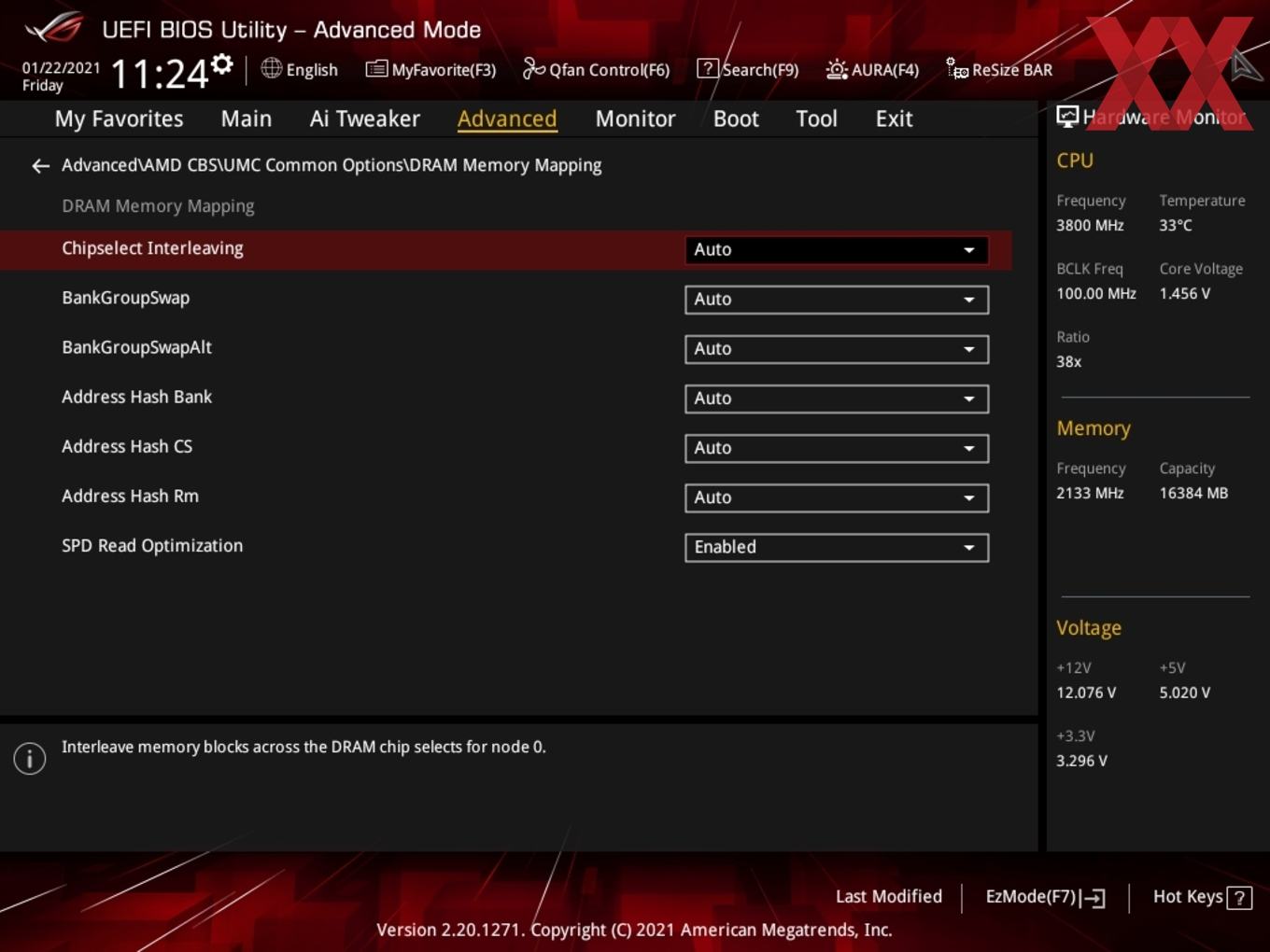Click the BCLK Freq value 100.00 MHz

tap(1096, 293)
